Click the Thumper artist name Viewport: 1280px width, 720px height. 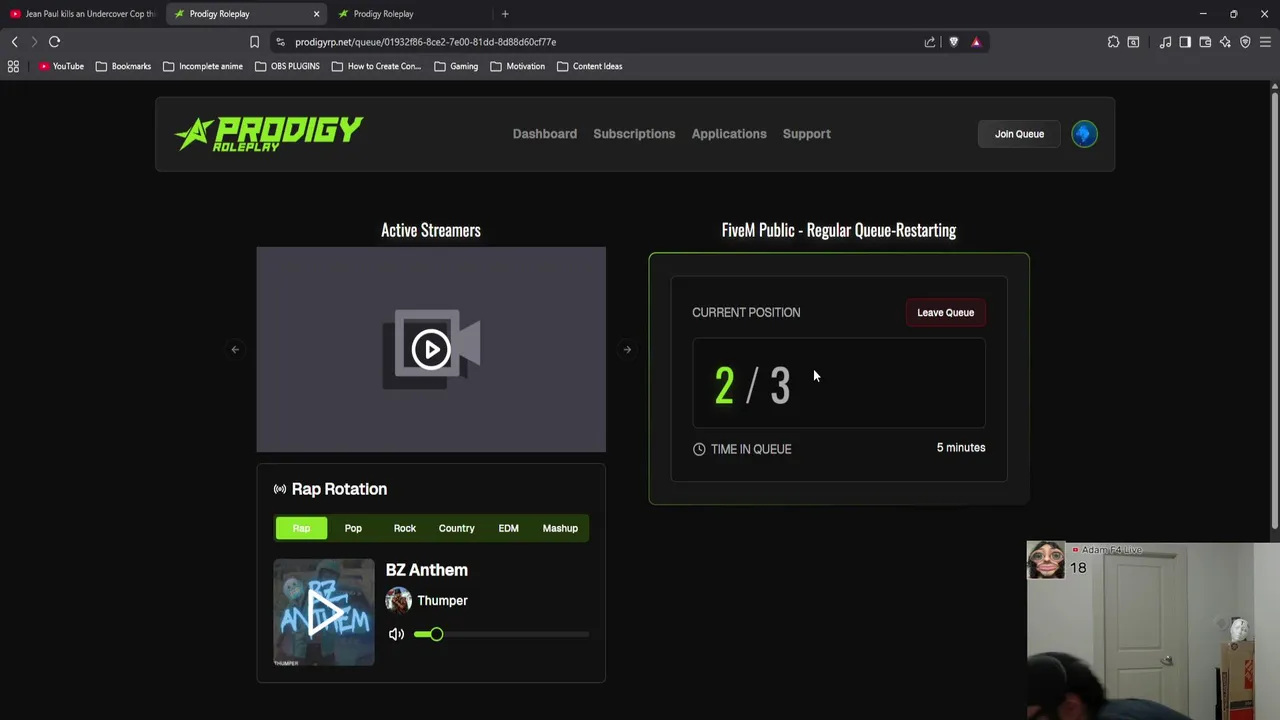[442, 601]
